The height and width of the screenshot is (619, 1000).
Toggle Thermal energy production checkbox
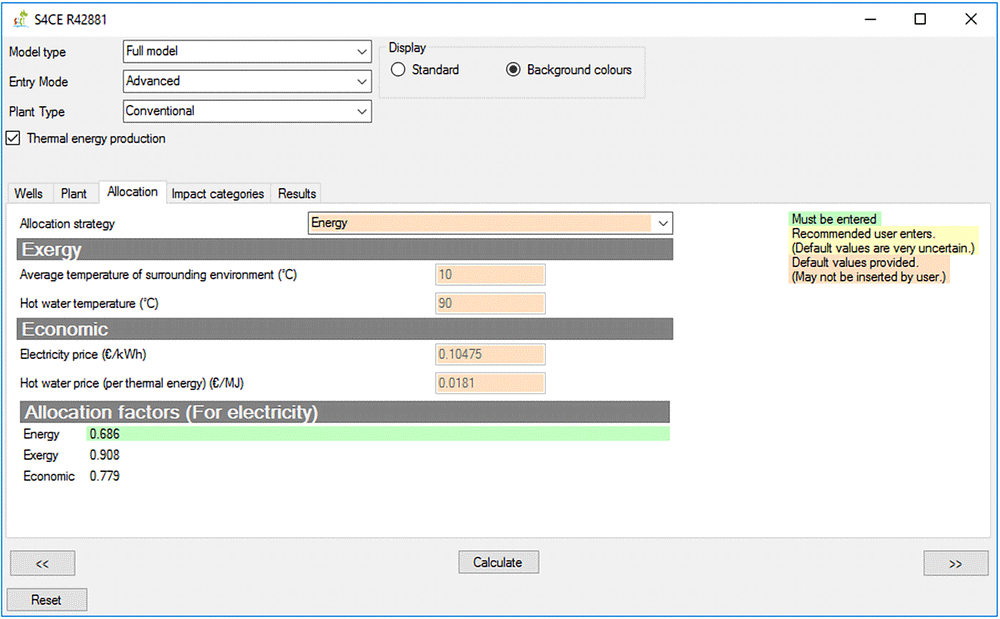[x=13, y=138]
